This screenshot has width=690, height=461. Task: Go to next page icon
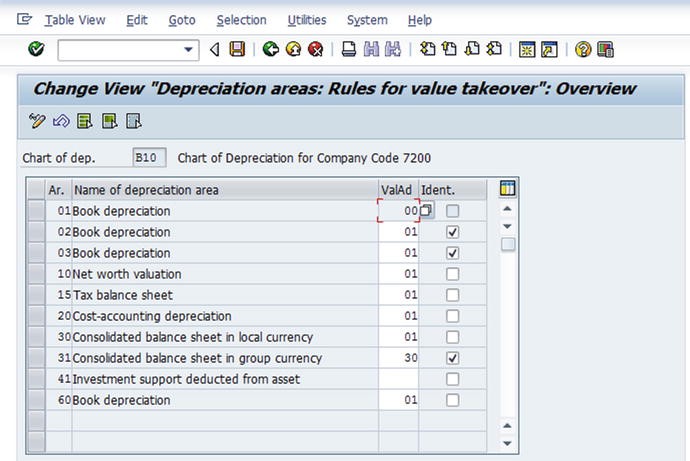[472, 49]
